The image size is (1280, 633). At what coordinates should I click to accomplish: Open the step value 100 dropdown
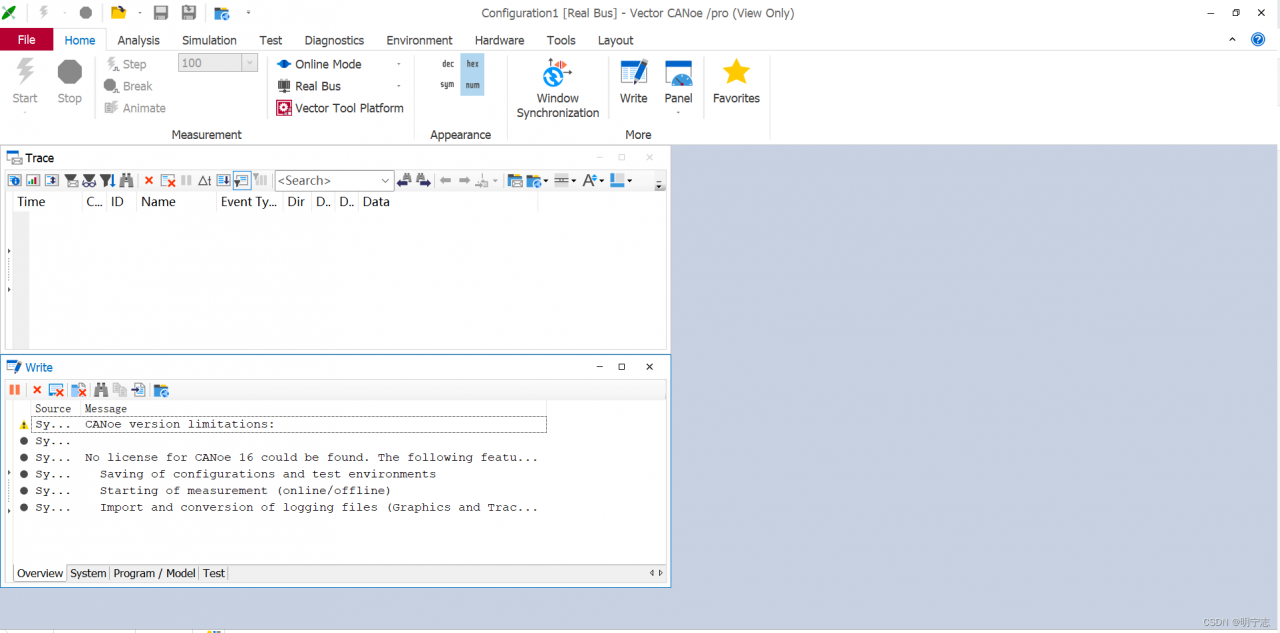(250, 63)
